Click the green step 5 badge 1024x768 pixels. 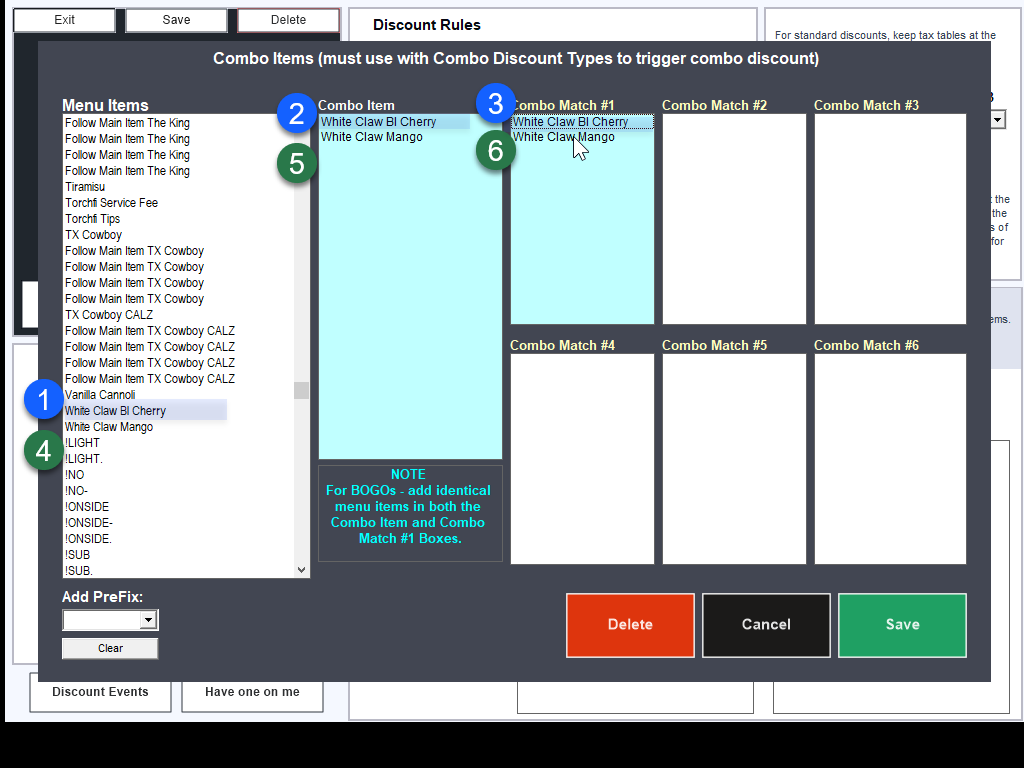(296, 163)
